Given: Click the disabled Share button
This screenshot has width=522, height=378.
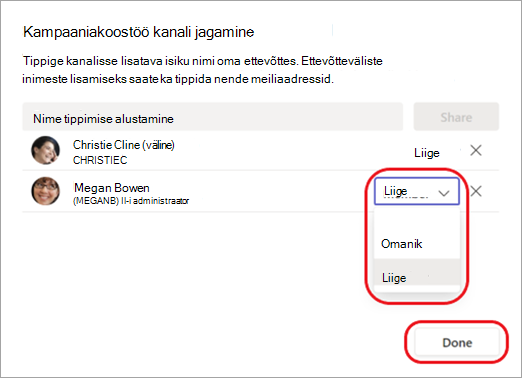Looking at the screenshot, I should click(x=456, y=117).
